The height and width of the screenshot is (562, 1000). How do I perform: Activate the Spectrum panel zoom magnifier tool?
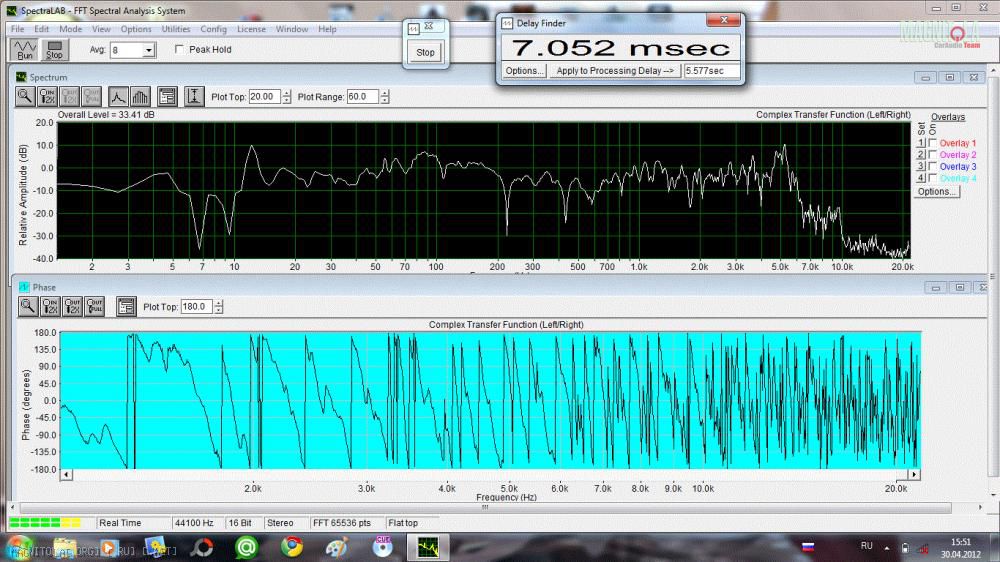point(25,96)
